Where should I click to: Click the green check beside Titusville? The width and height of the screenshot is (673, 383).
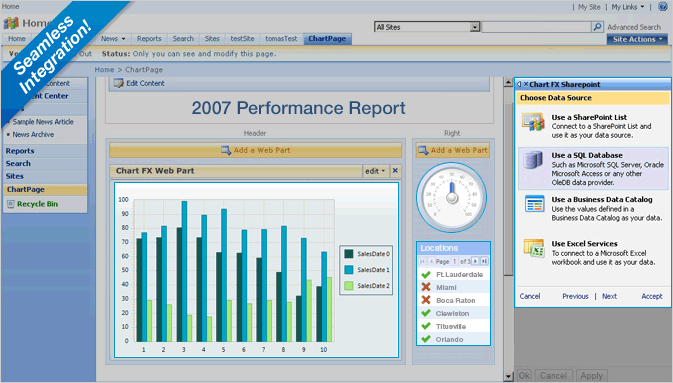(x=426, y=326)
